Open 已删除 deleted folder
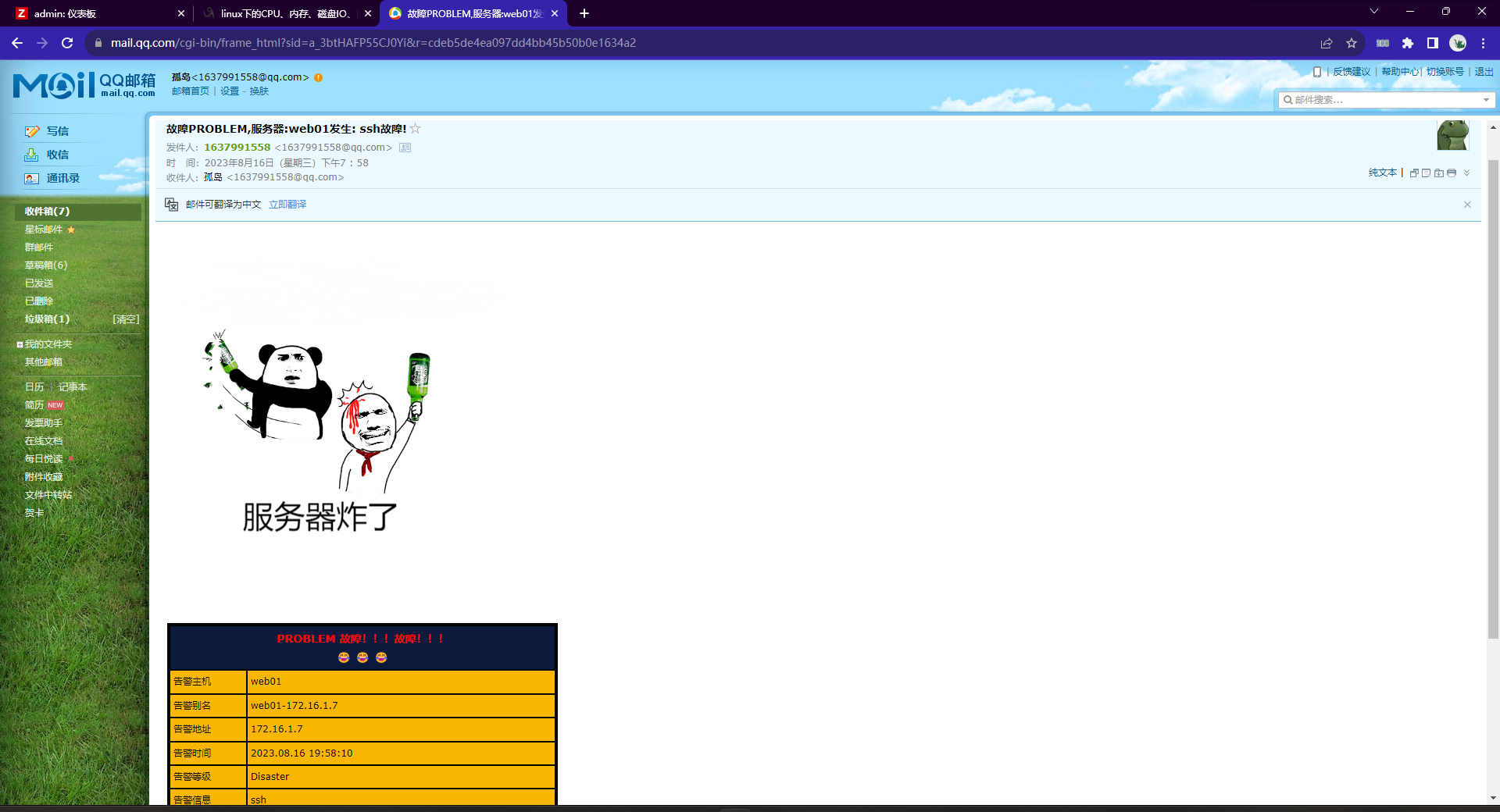Screen dimensions: 1500x812 [x=39, y=301]
